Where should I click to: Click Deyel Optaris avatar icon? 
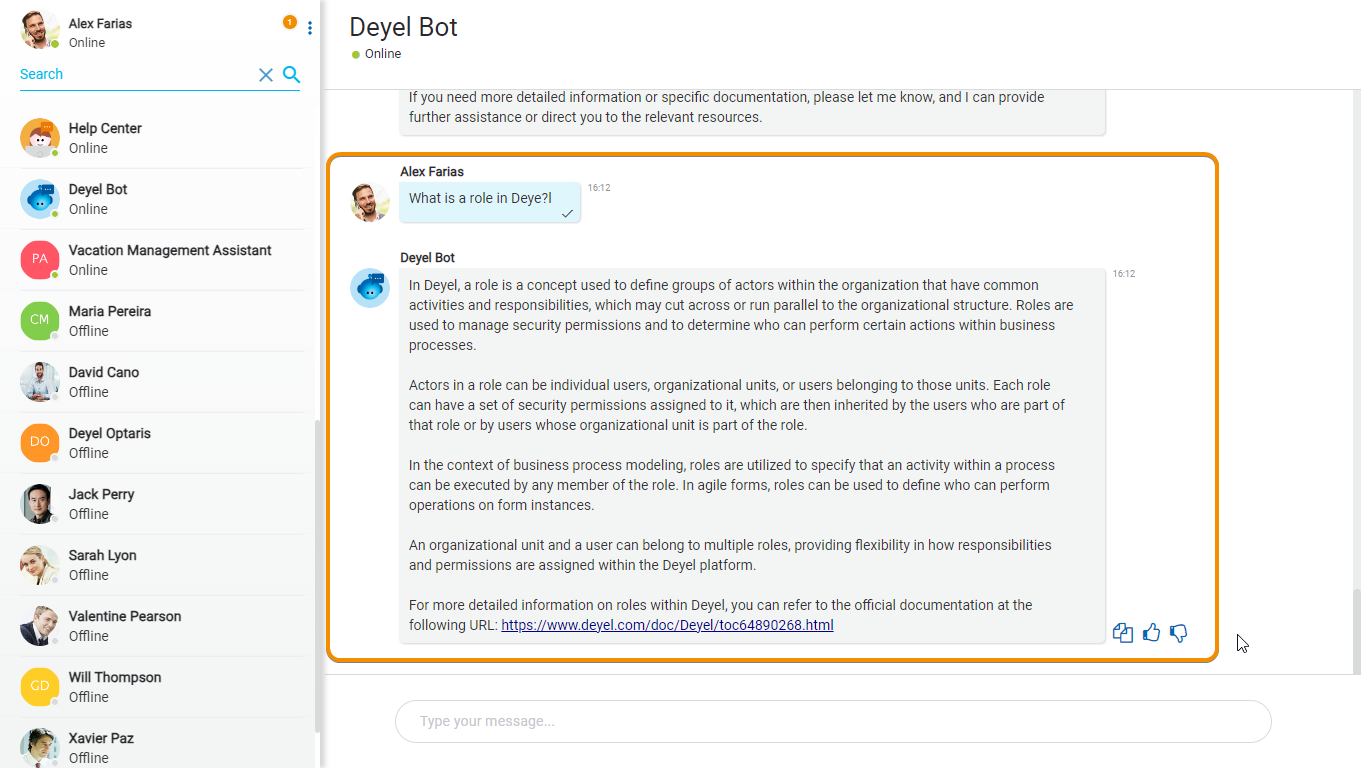point(40,443)
